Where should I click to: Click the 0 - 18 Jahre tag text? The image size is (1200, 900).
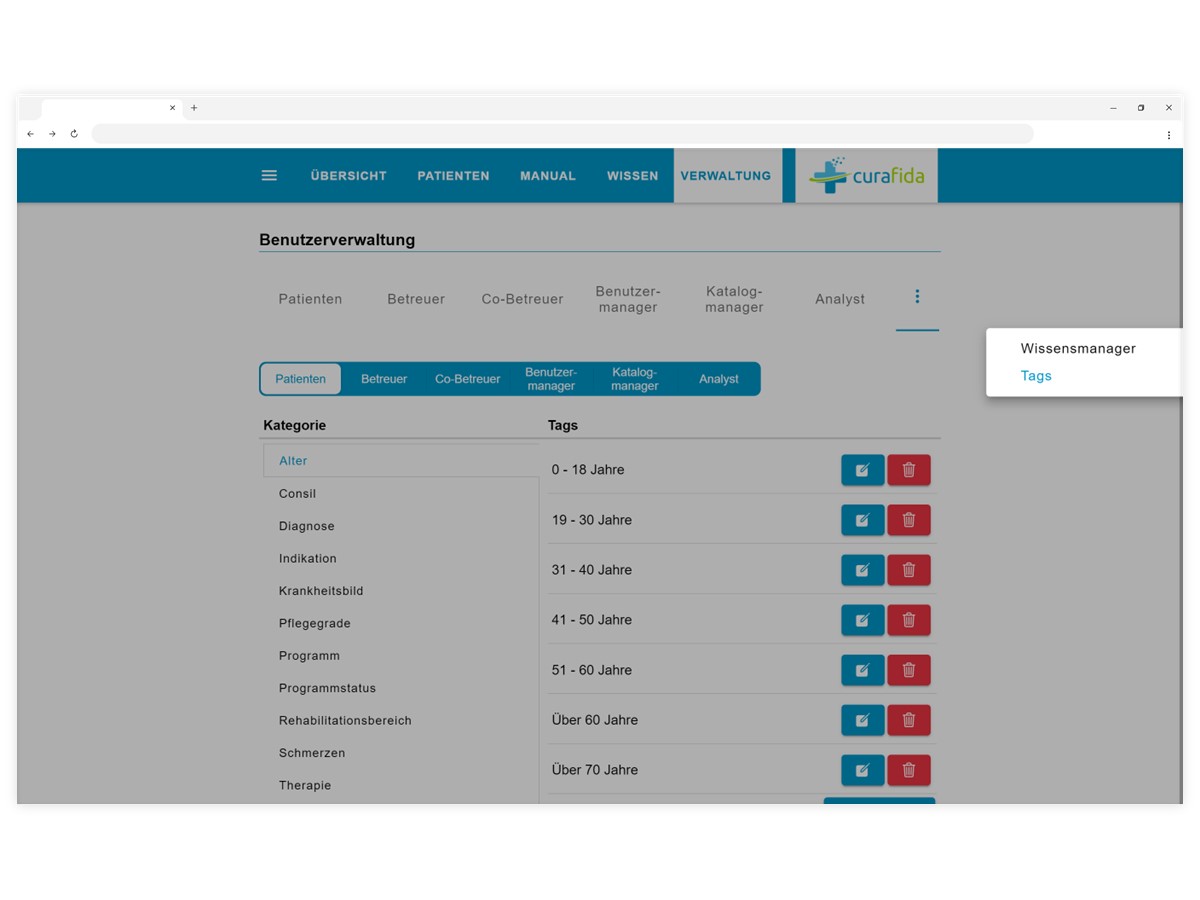point(588,470)
